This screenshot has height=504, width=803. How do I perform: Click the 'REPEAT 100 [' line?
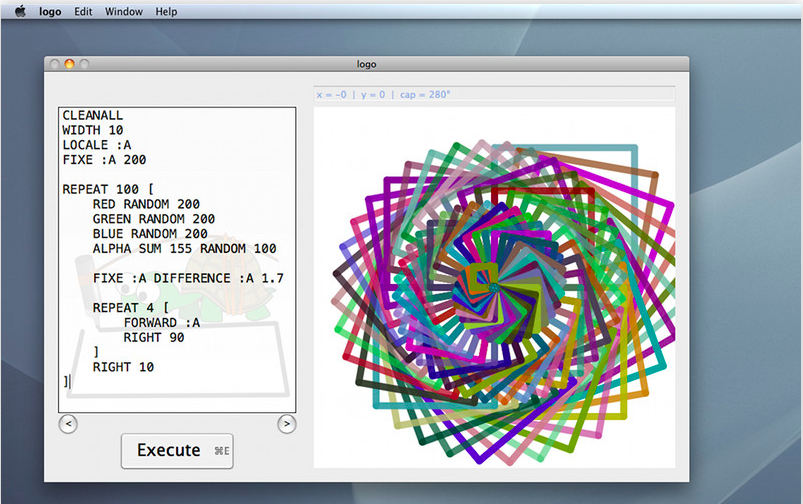pos(108,190)
